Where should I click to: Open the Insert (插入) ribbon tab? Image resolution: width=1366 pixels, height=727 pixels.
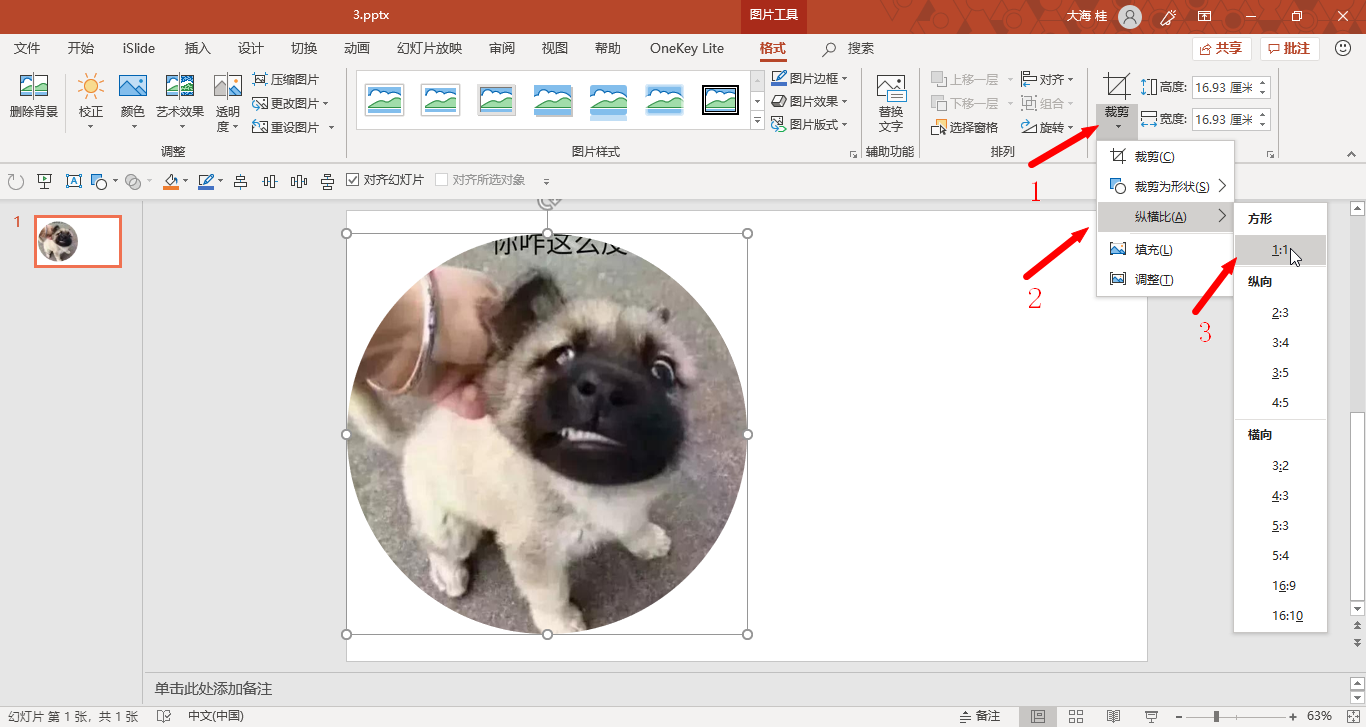[198, 48]
